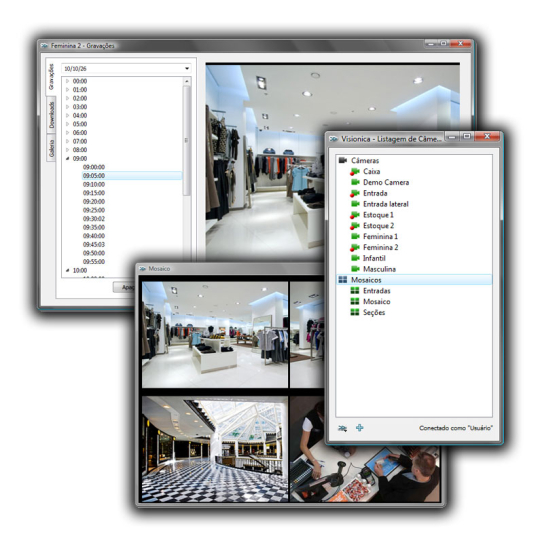540x543 pixels.
Task: Expand the 06:00 hour node
Action: point(68,133)
